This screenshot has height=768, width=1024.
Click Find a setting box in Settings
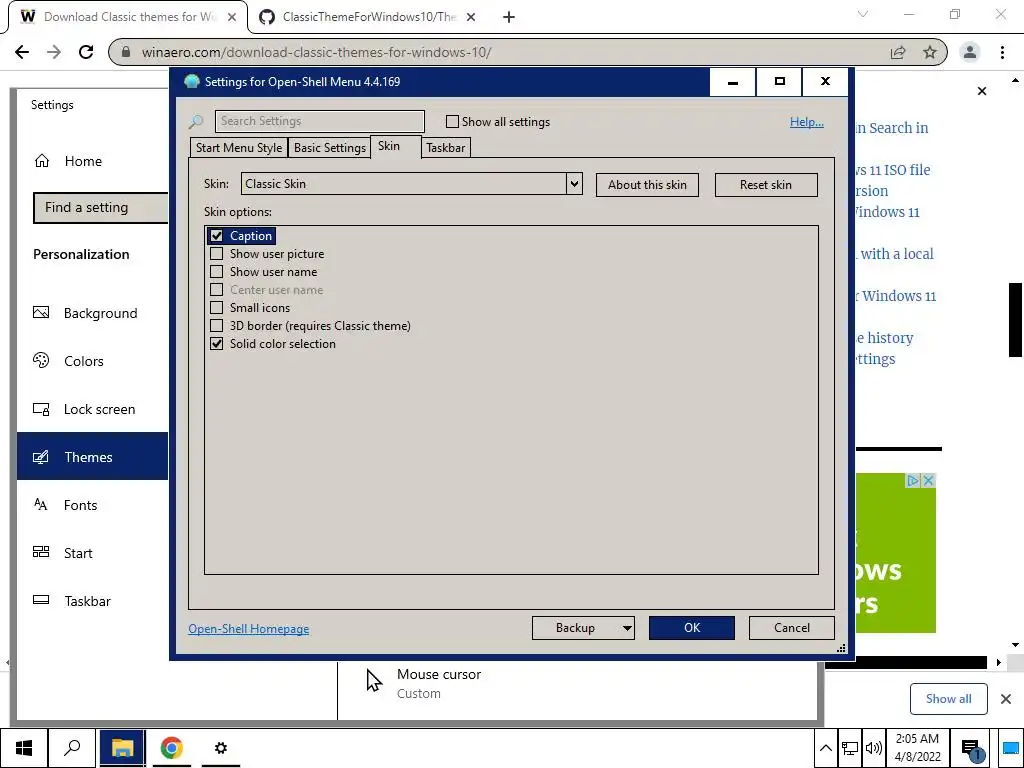(x=101, y=208)
